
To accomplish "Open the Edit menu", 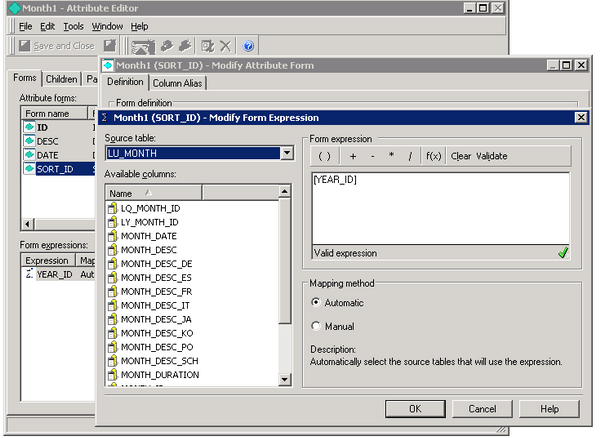I will tap(47, 26).
